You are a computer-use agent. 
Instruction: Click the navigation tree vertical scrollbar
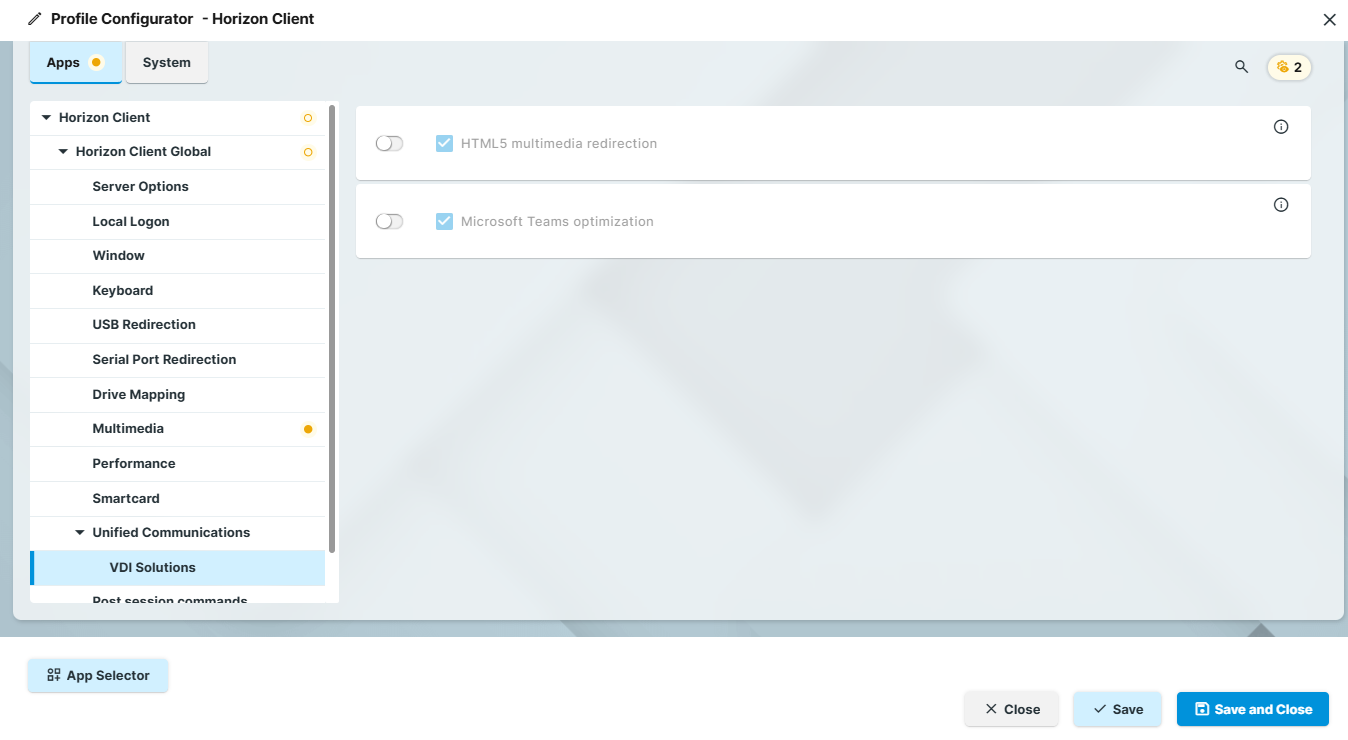[332, 328]
